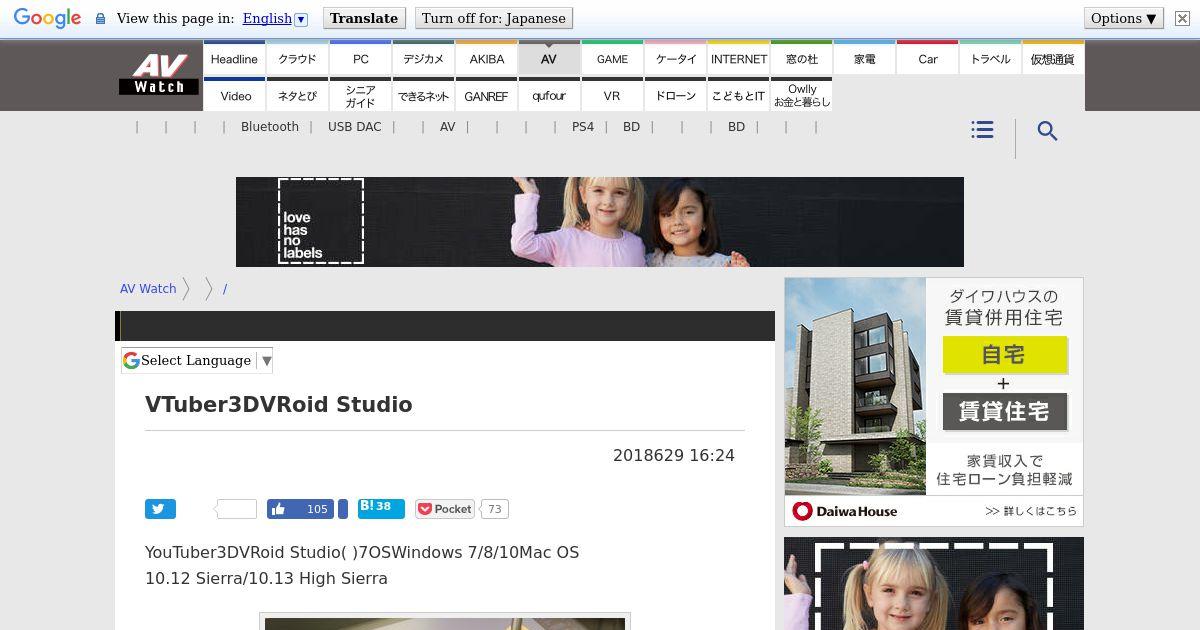Open the ケータイ tab
The width and height of the screenshot is (1200, 630).
click(x=676, y=58)
